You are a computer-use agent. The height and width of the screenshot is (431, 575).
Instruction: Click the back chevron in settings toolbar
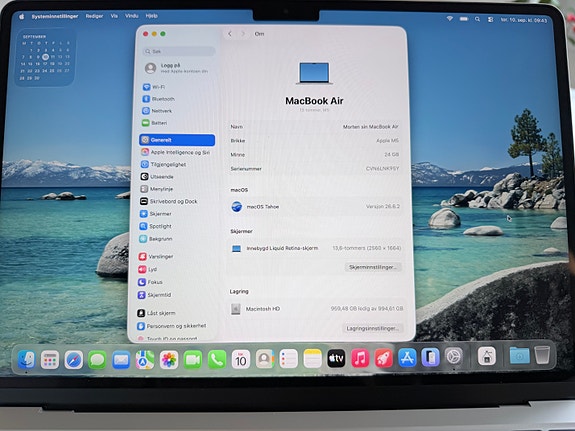point(230,34)
